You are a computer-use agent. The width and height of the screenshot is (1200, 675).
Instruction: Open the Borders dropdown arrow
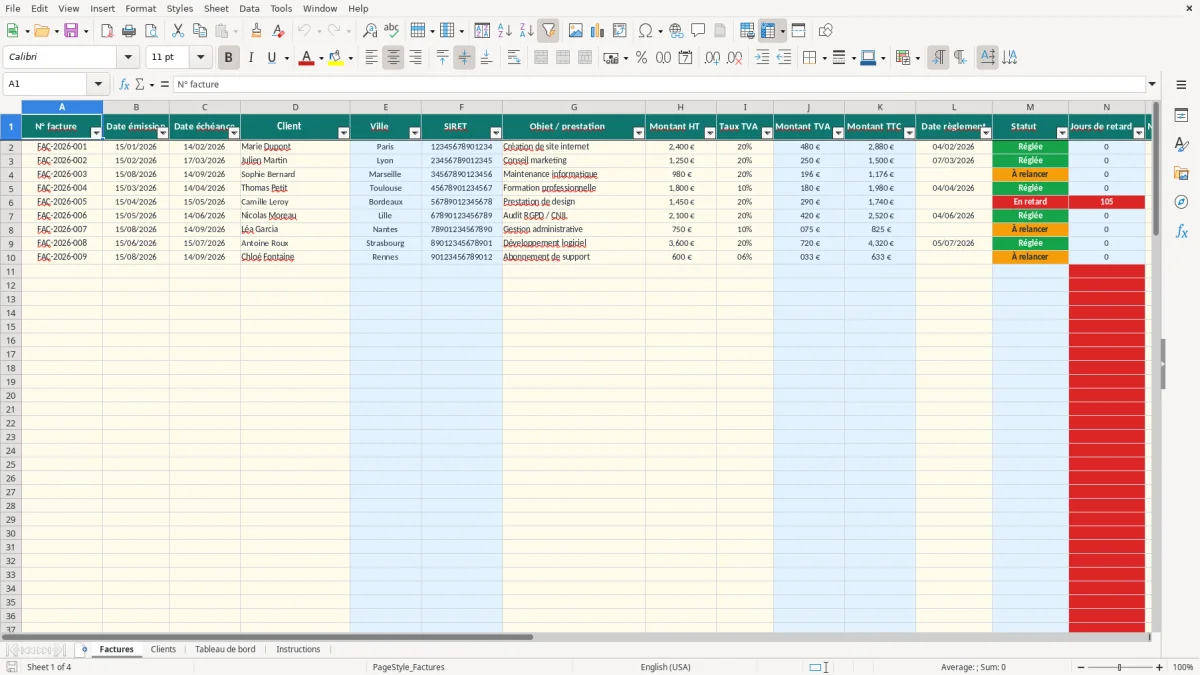point(824,58)
